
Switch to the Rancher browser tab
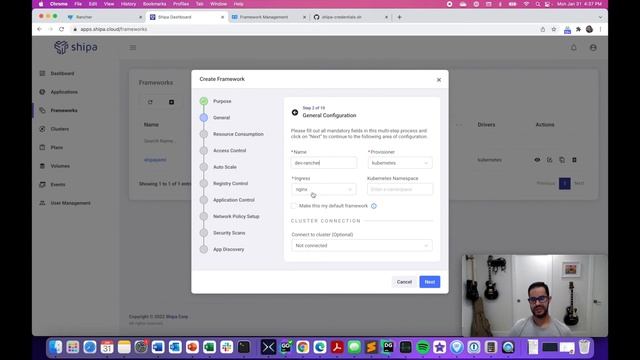pos(104,17)
